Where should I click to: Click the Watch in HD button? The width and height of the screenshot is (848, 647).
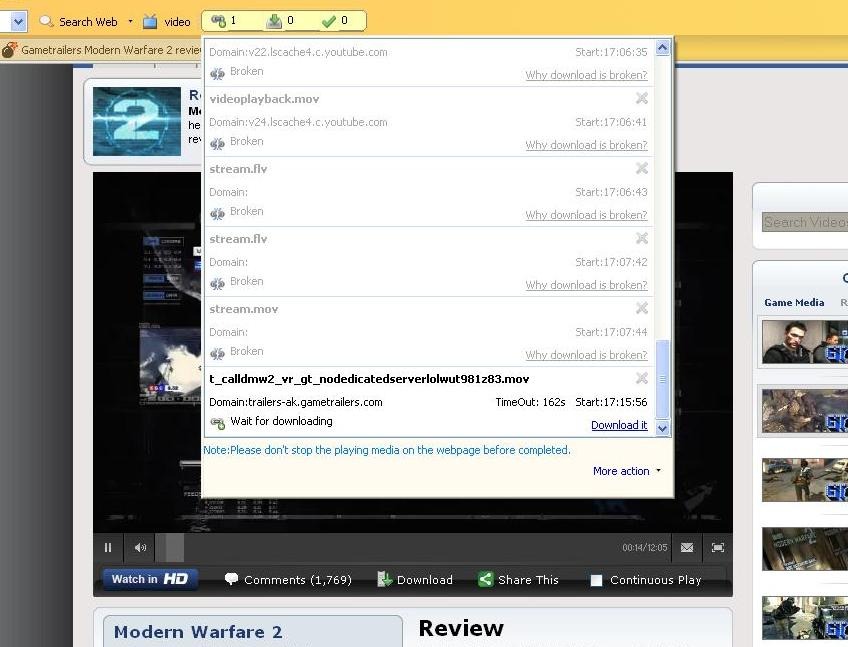tap(150, 579)
